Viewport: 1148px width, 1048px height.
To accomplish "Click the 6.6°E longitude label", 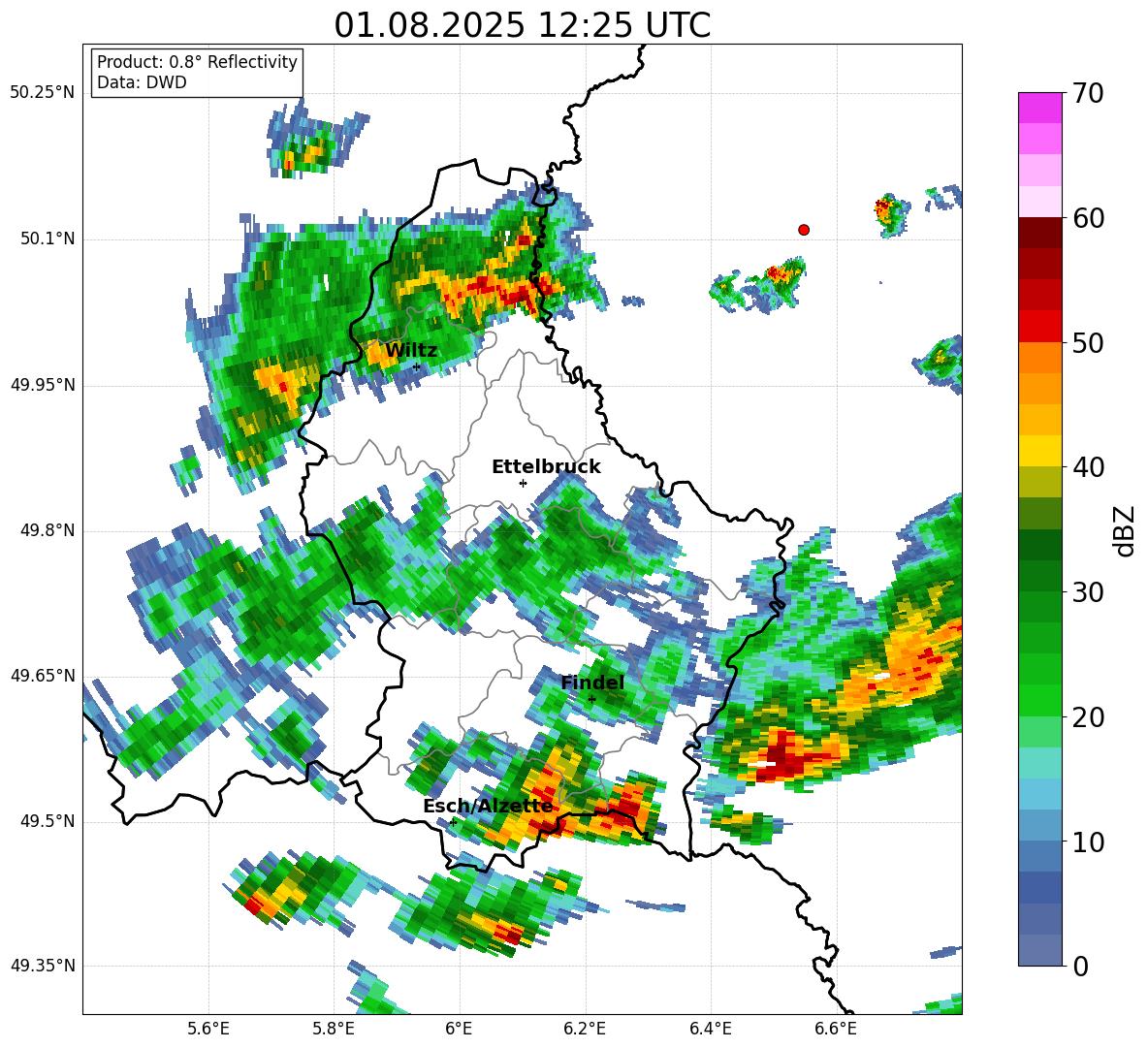I will pos(836,1029).
